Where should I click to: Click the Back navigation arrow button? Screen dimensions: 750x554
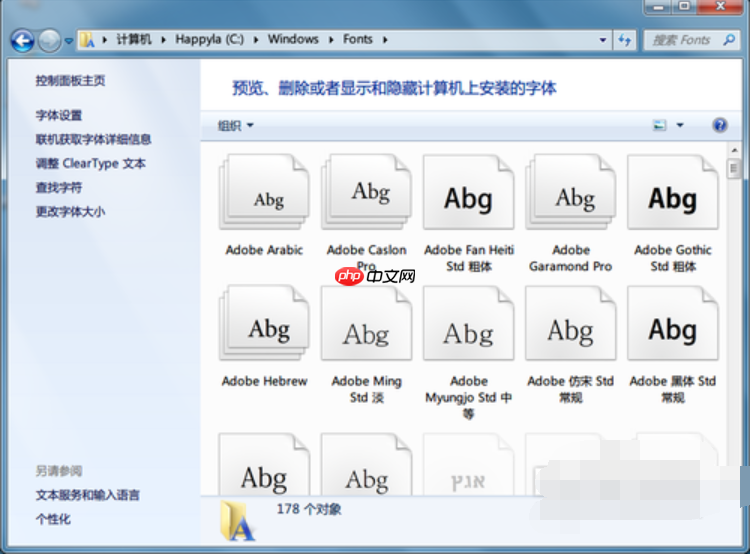pos(22,41)
